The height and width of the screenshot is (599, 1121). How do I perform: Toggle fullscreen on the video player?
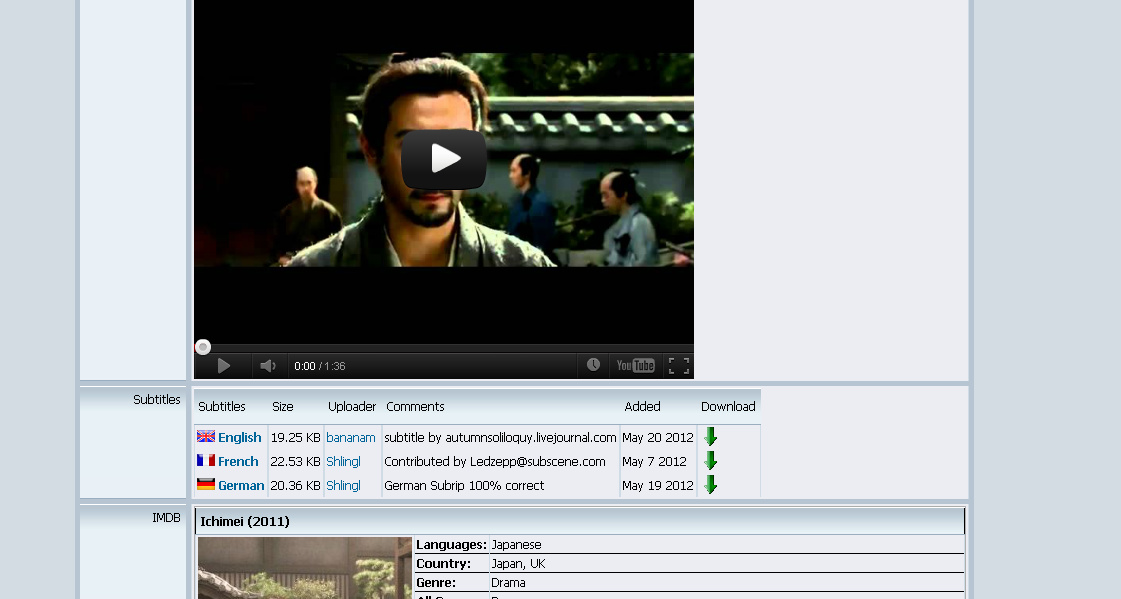[x=679, y=365]
